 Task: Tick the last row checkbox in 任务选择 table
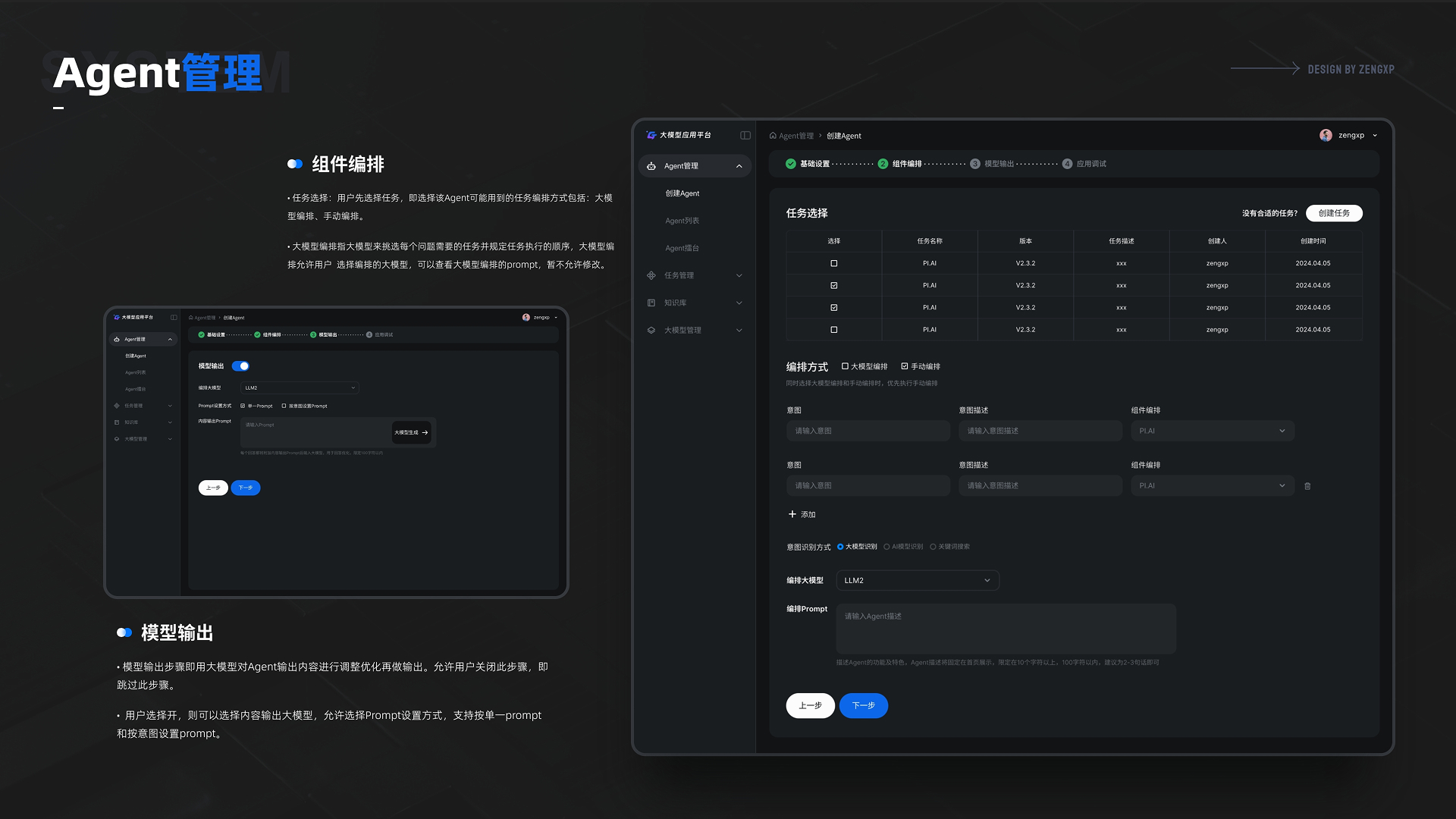point(834,330)
